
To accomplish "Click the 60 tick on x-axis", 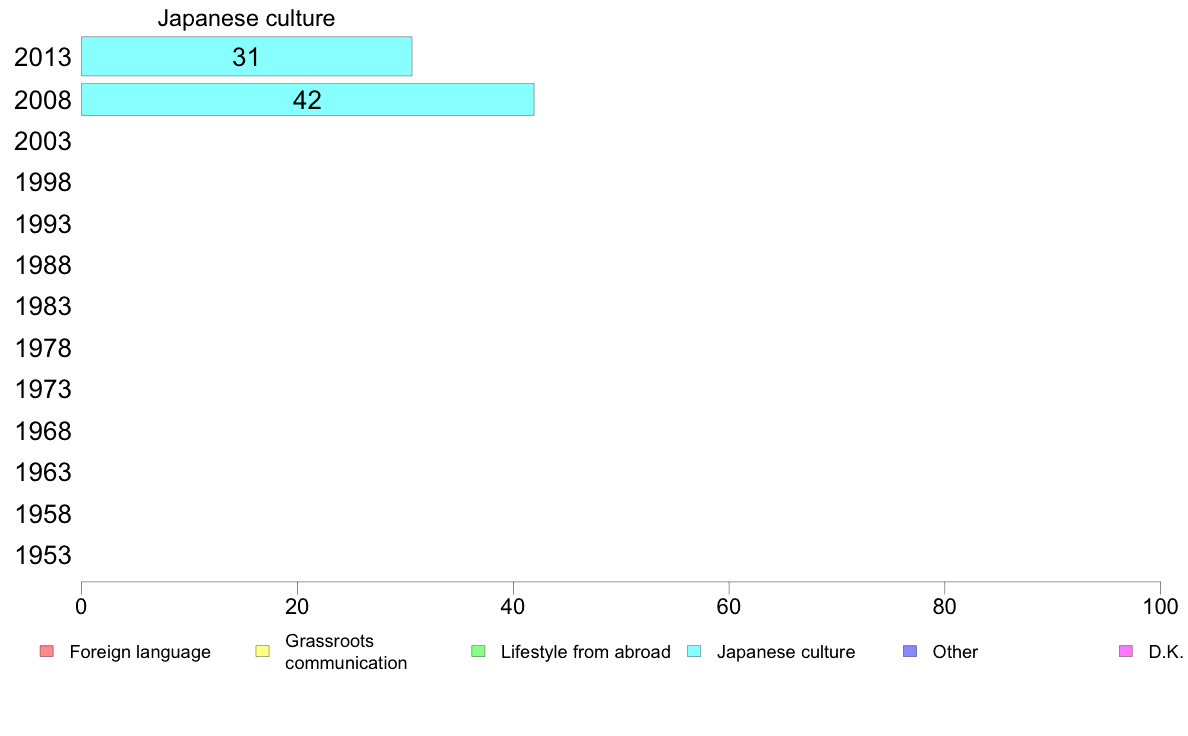I will (x=729, y=606).
